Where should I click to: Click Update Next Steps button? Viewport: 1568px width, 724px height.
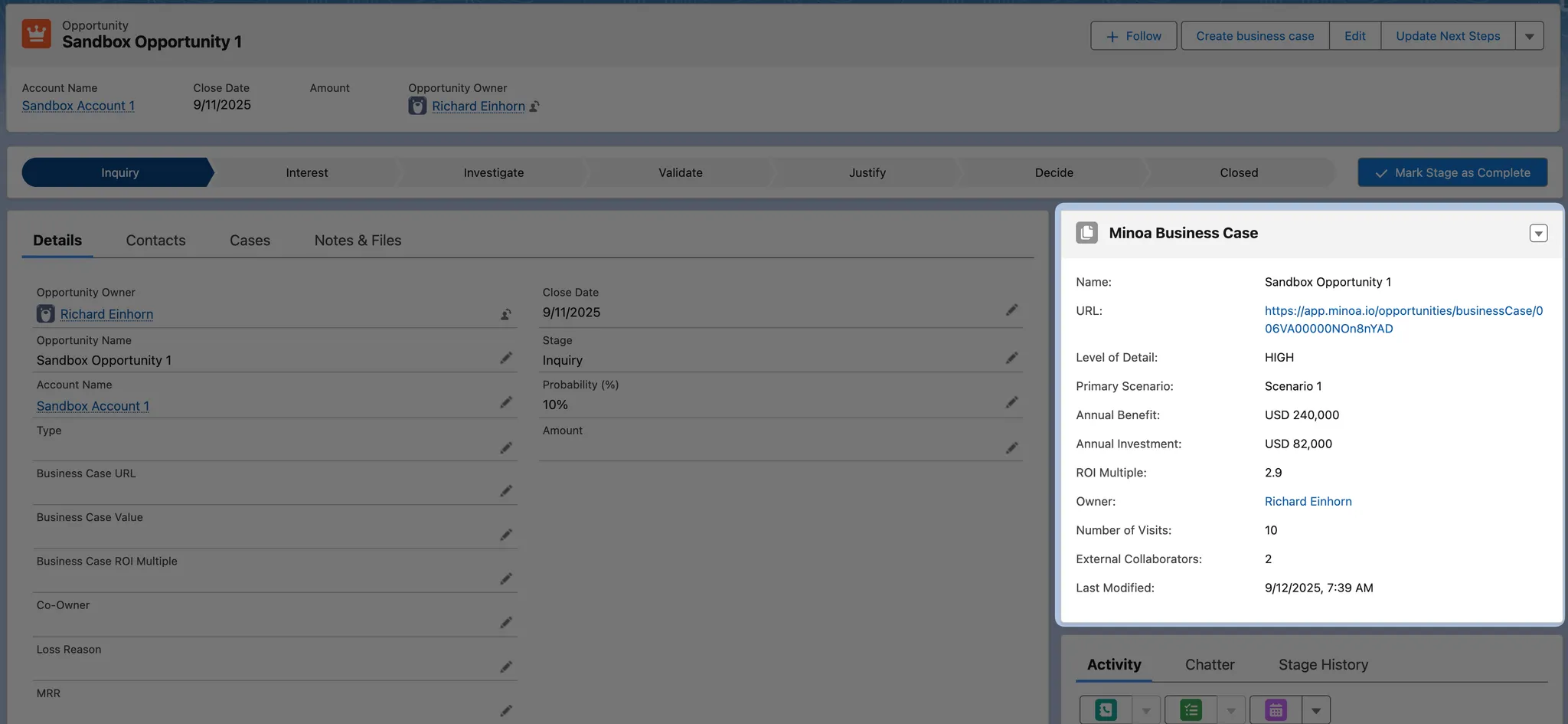point(1448,36)
